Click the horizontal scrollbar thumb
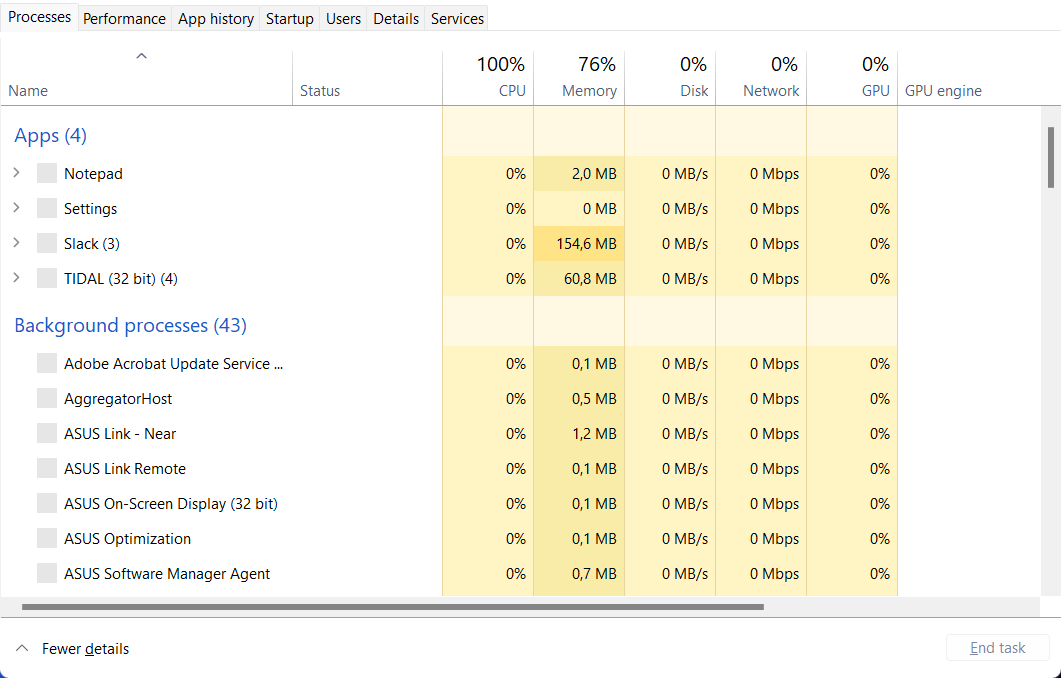 point(392,607)
